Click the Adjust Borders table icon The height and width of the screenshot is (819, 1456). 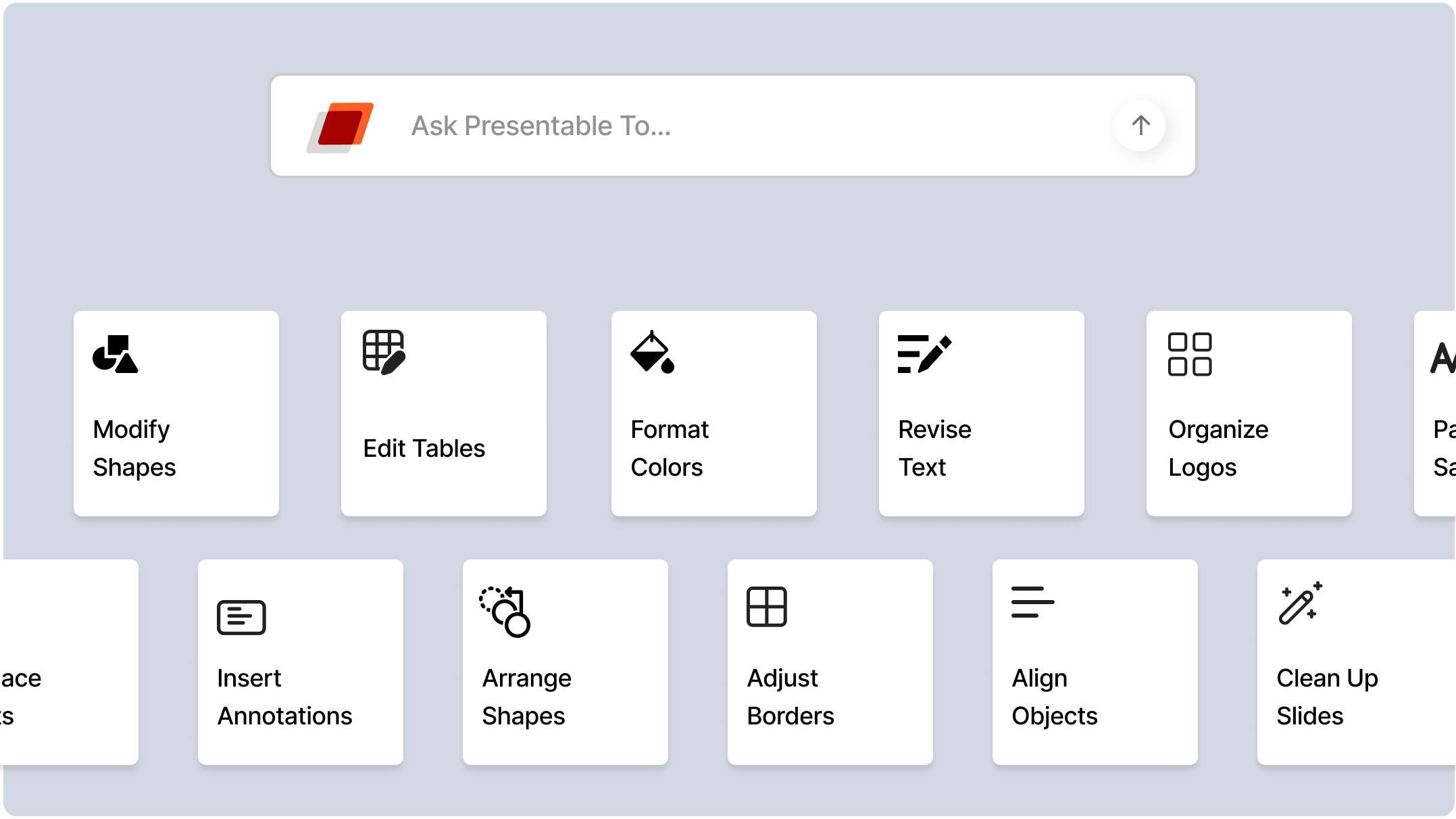[x=767, y=607]
